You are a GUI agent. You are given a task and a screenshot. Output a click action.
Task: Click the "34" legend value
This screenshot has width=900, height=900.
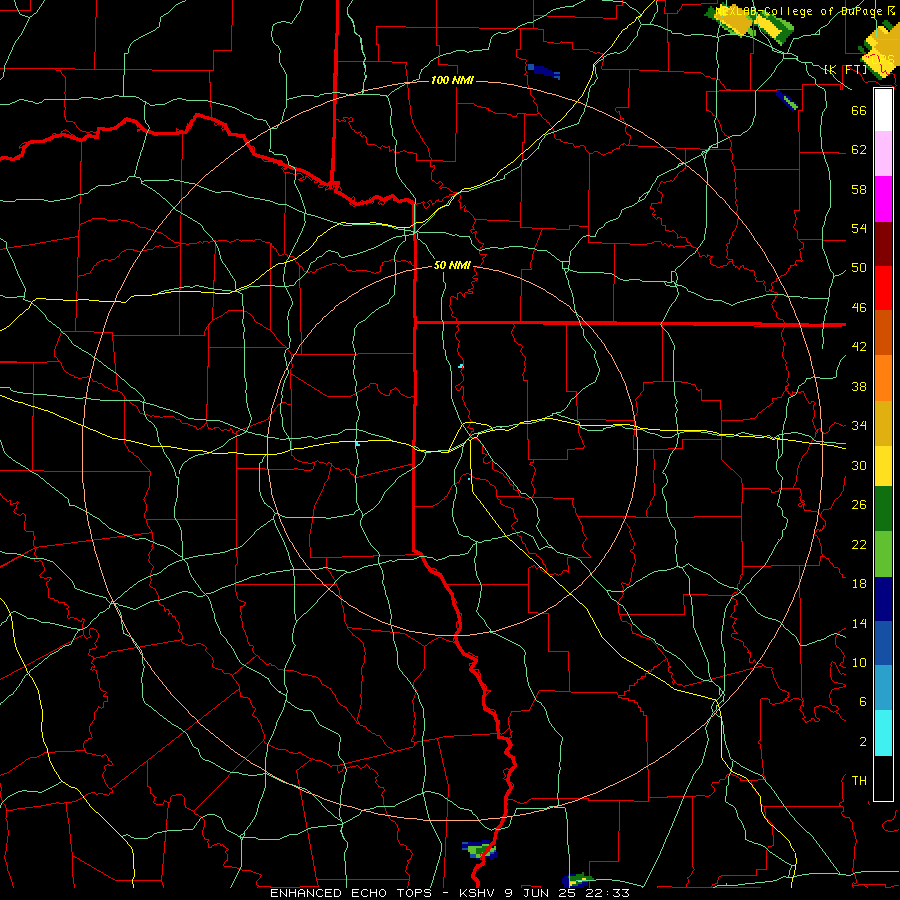pos(859,425)
